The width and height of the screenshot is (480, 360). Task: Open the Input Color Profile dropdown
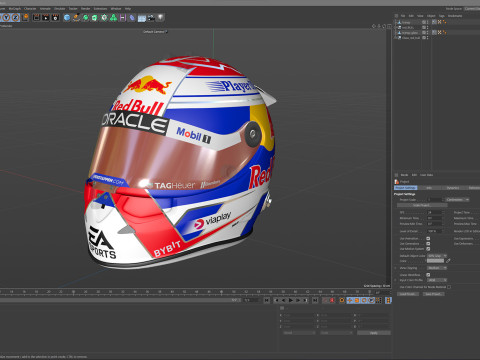[437, 280]
